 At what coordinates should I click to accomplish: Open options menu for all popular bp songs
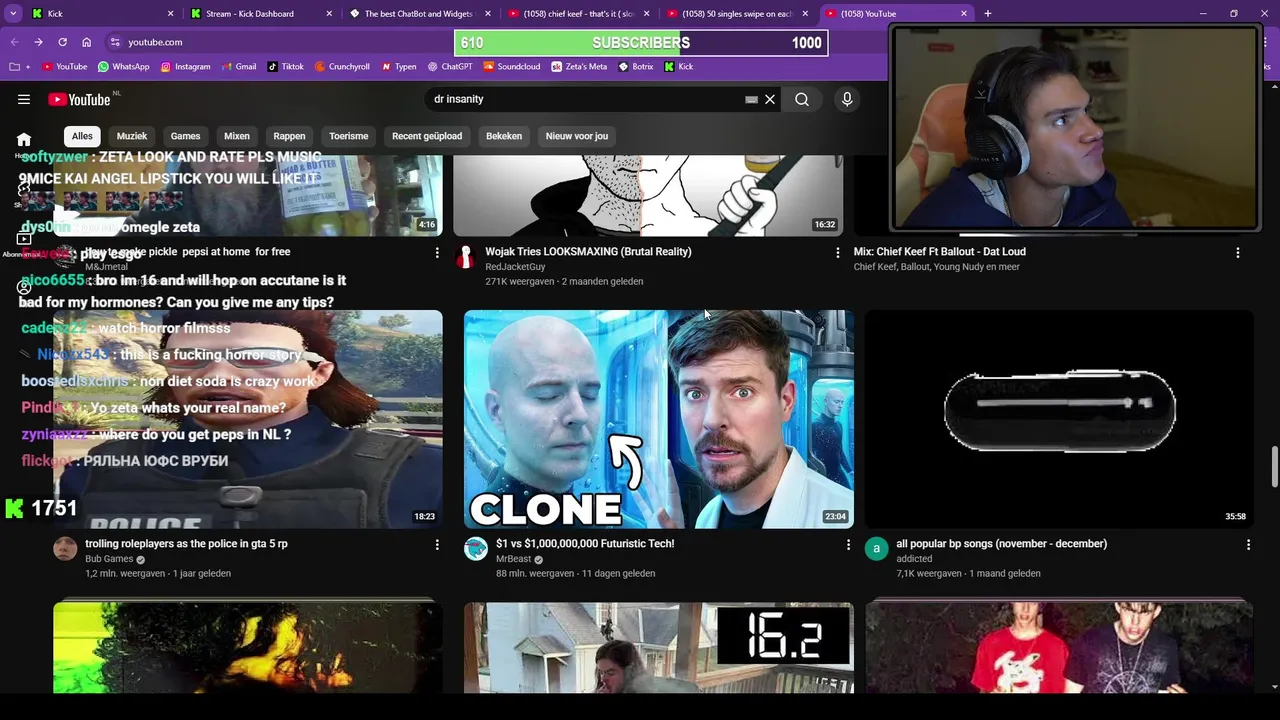pos(1248,545)
